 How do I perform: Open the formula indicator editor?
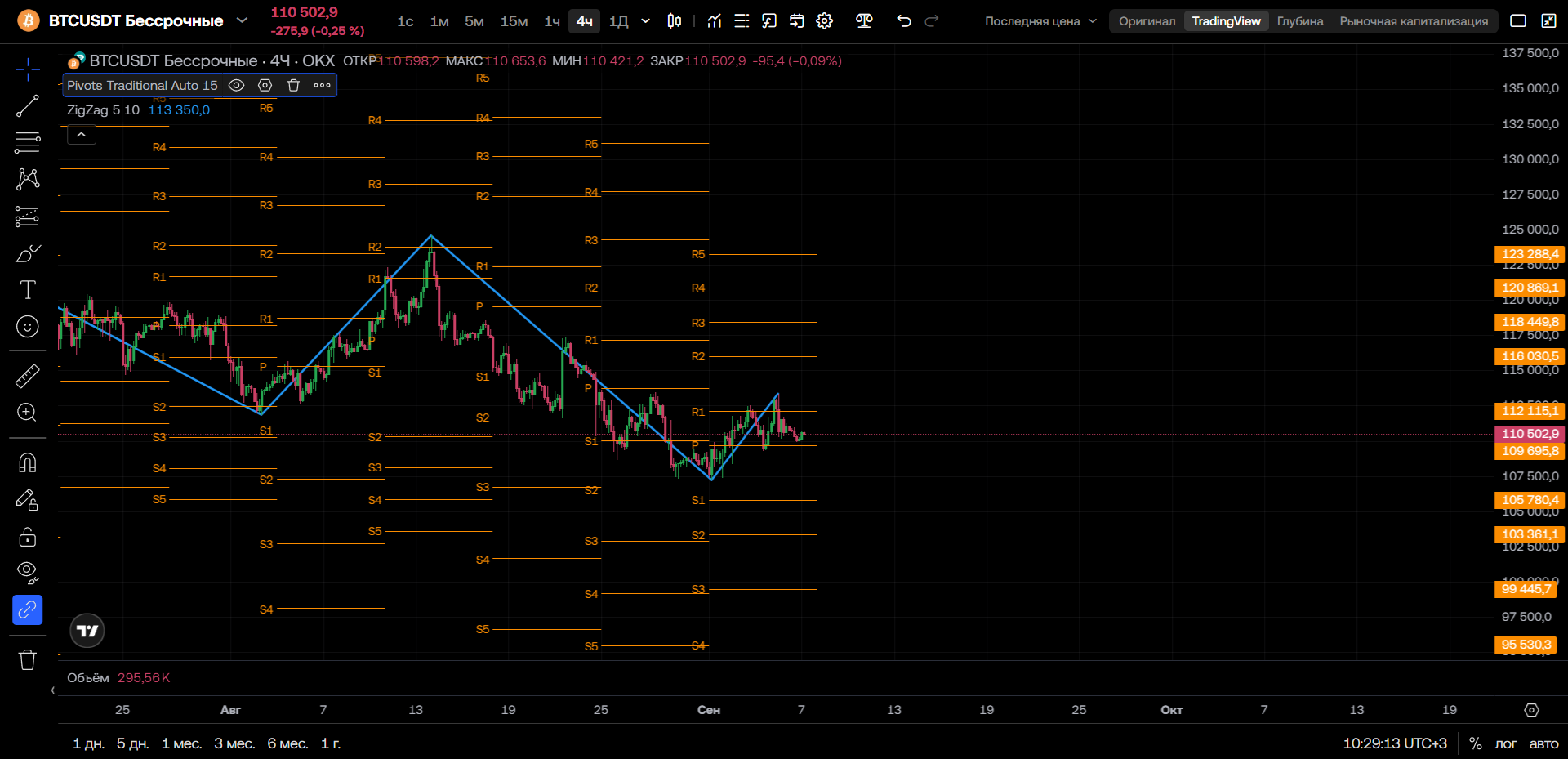[x=769, y=21]
